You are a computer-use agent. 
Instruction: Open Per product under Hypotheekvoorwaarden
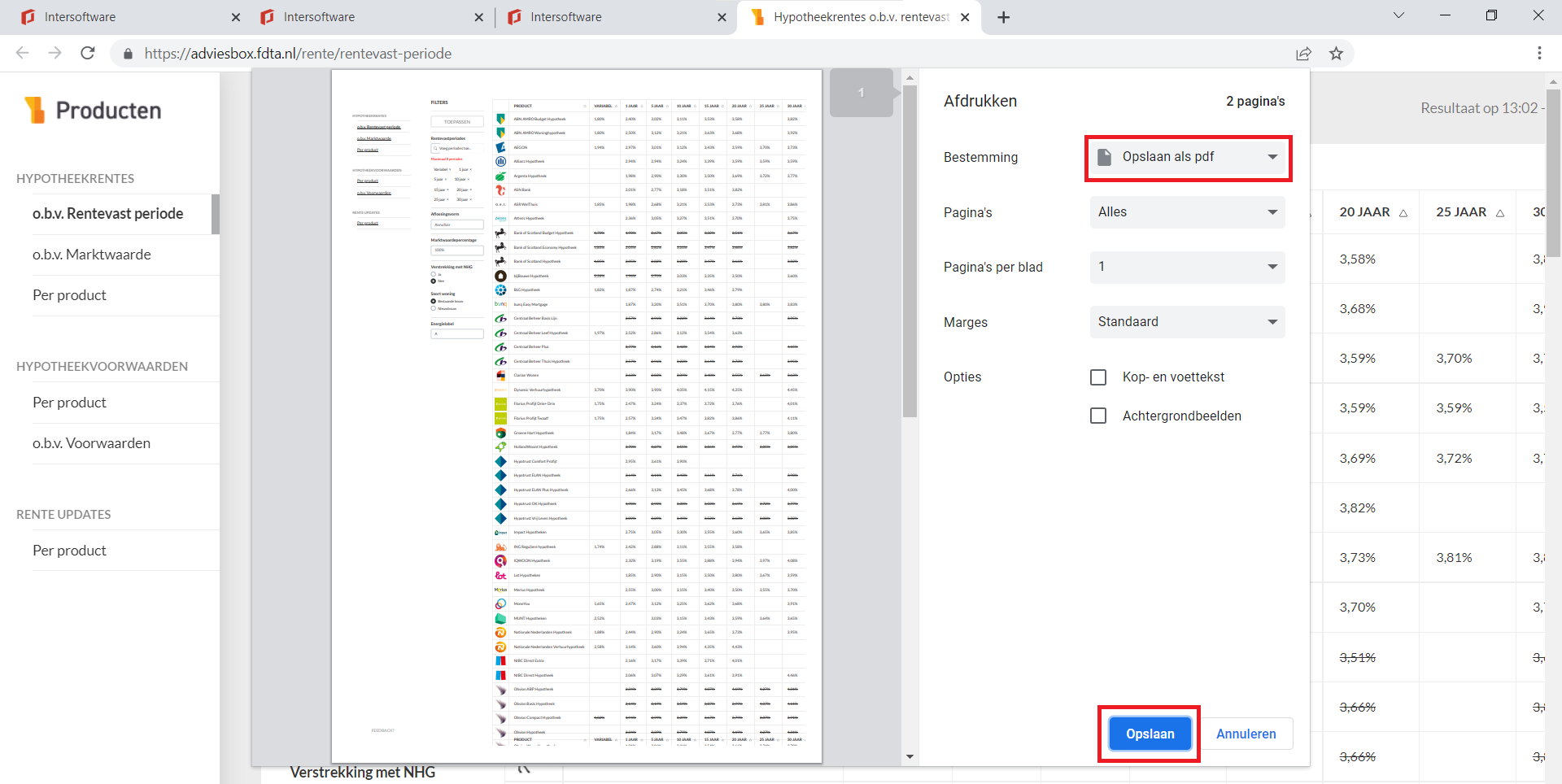69,403
